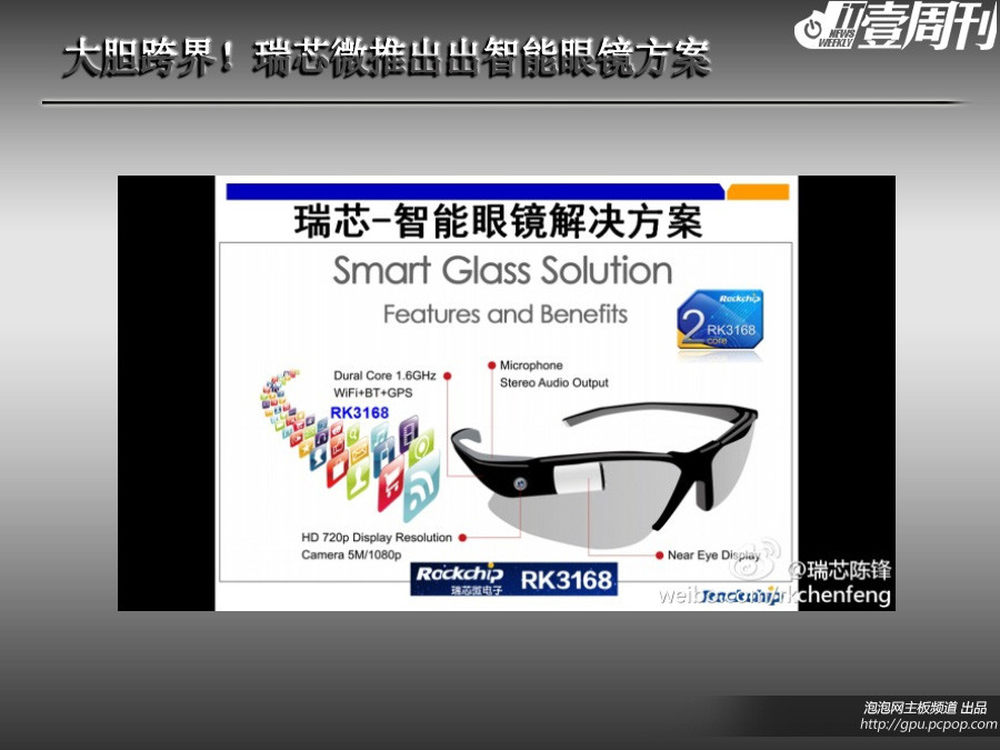
Task: Open the embedded smart glass slide image
Action: [x=506, y=393]
